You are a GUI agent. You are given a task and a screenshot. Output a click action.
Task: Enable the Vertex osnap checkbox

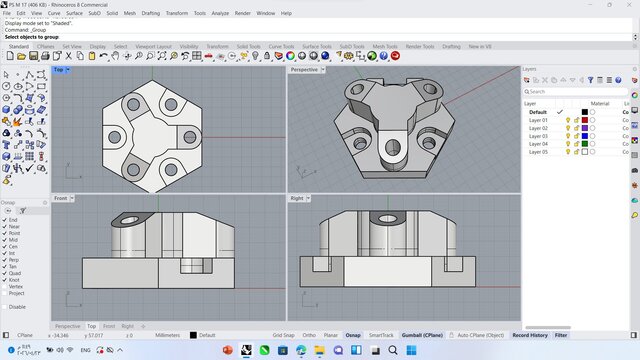pos(4,287)
